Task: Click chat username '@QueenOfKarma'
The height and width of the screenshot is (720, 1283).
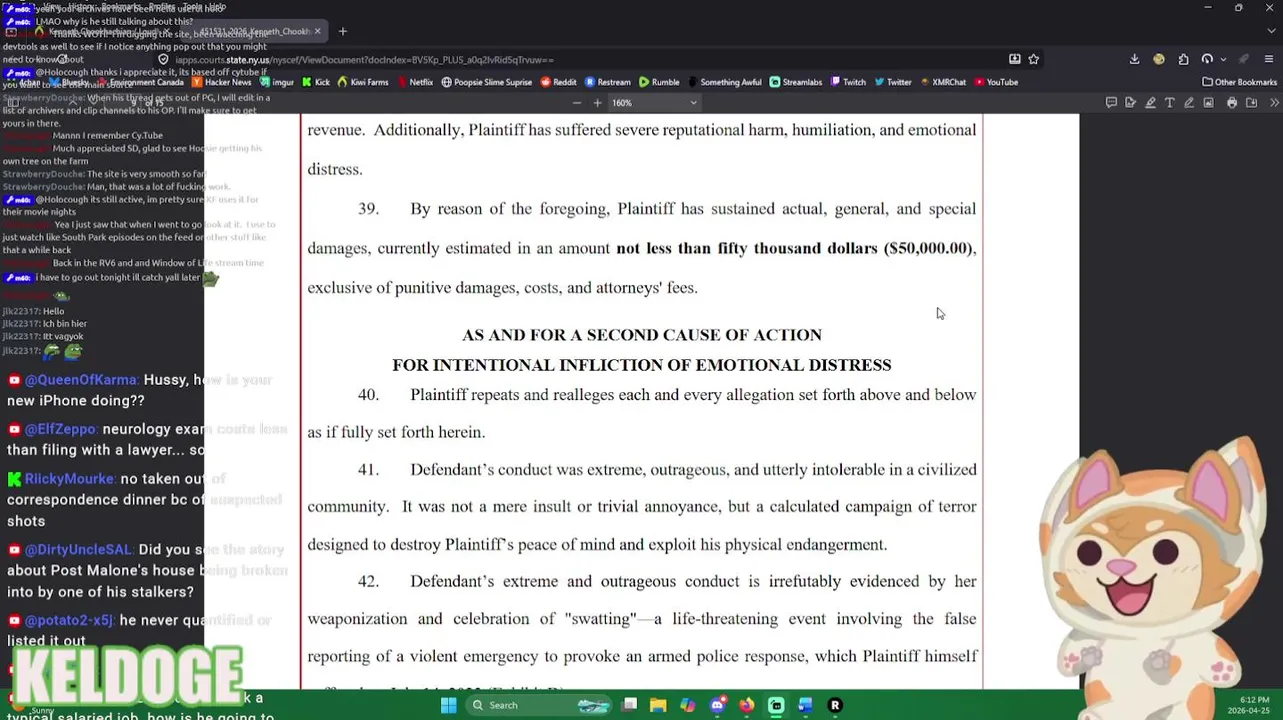Action: point(81,380)
